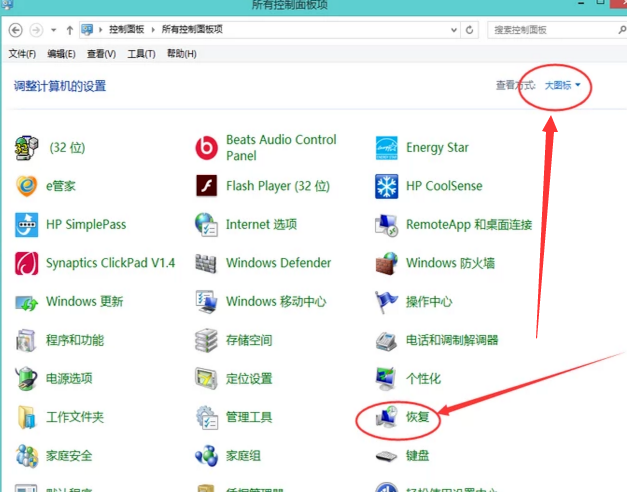Image resolution: width=627 pixels, height=492 pixels.
Task: Open the Synaptics ClickPad V1.4 icon
Action: [x=26, y=263]
